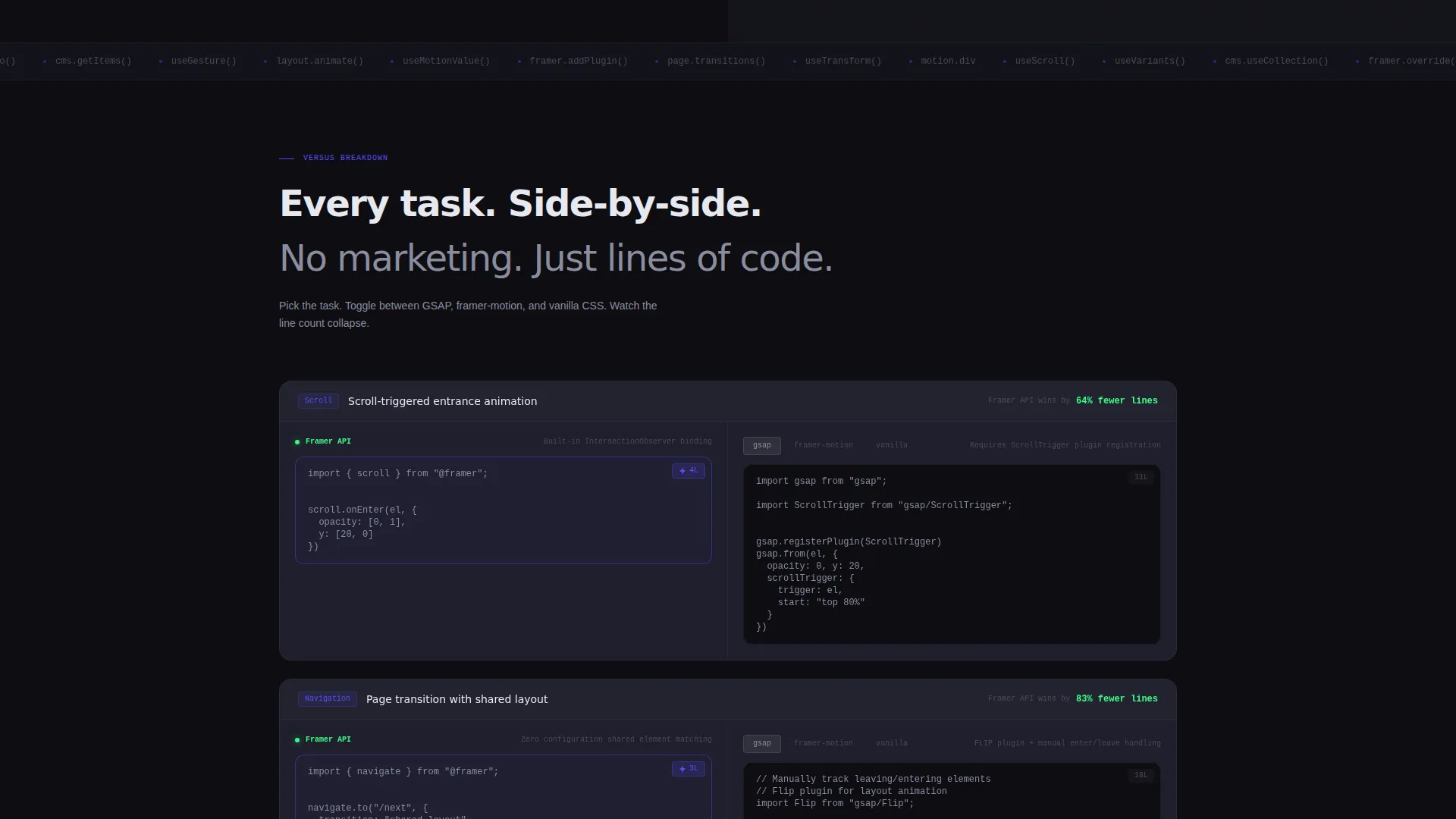Click the 4L lightning line-count badge

689,471
